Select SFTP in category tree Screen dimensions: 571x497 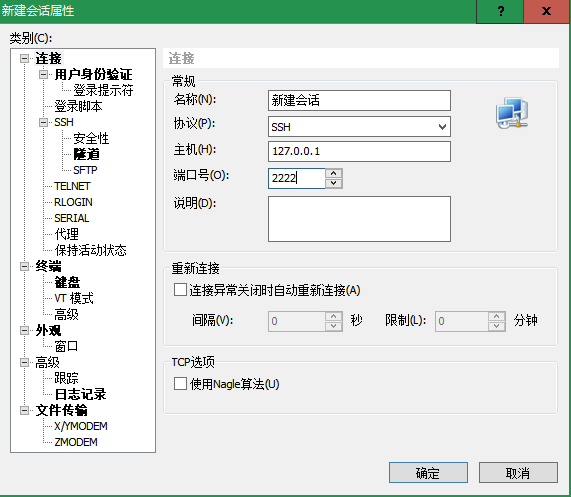(x=85, y=170)
